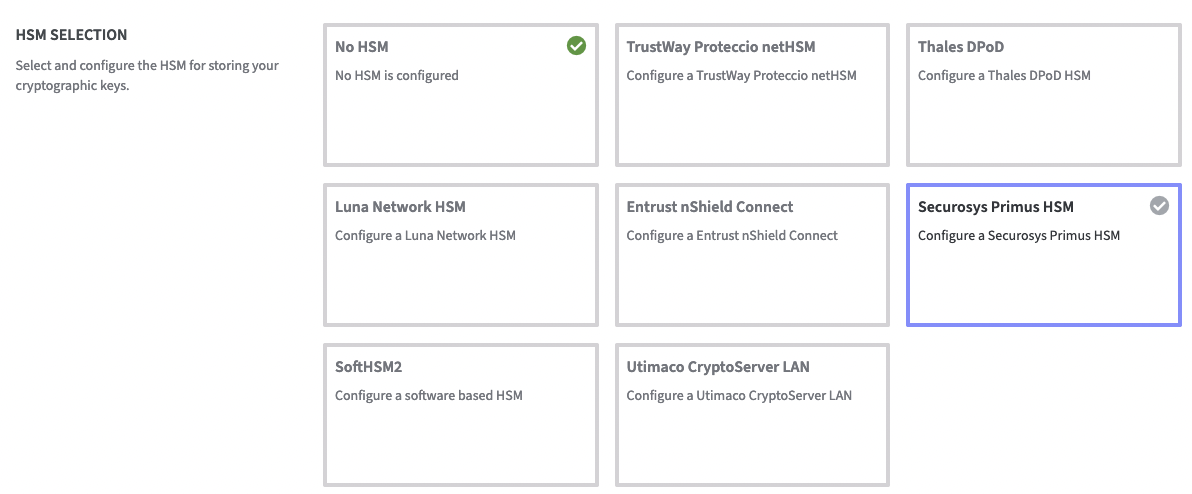The width and height of the screenshot is (1192, 494).
Task: Select the Luna Network HSM title
Action: (400, 207)
